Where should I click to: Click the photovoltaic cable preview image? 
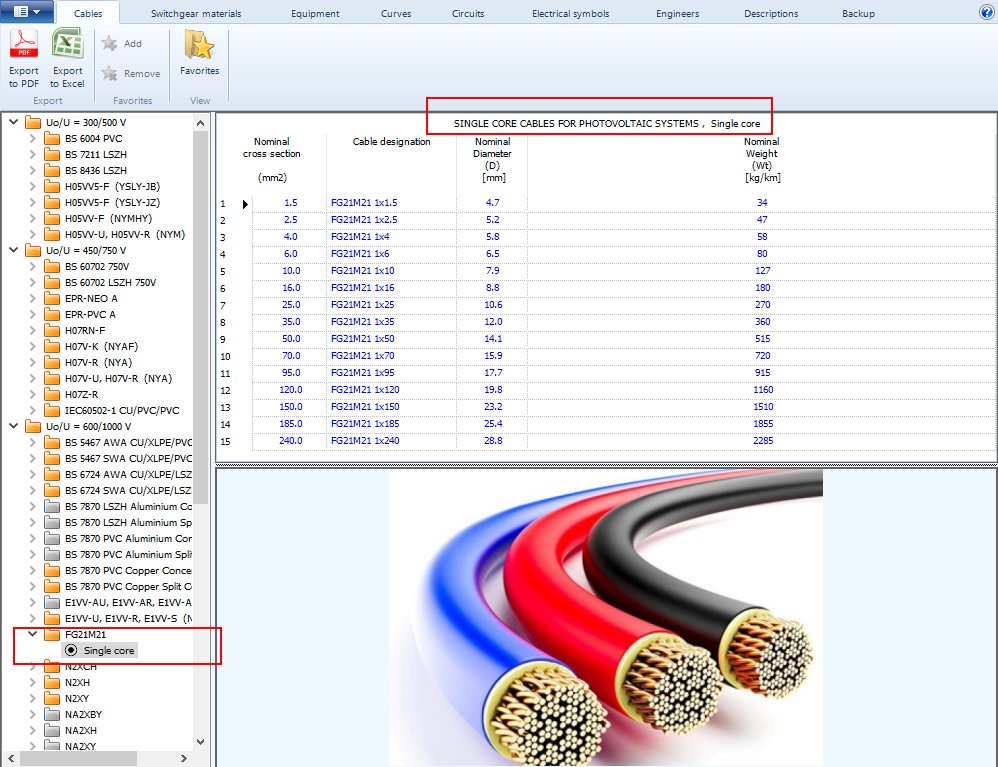pyautogui.click(x=605, y=617)
